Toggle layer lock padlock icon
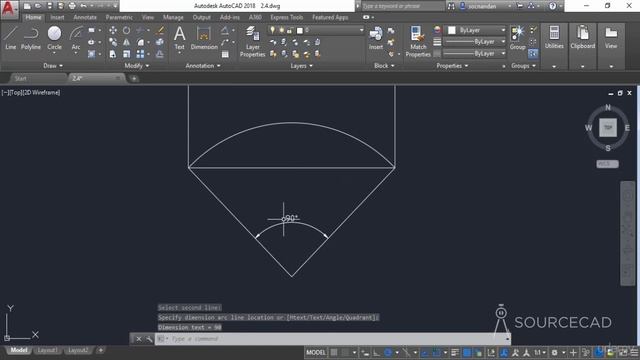 click(x=290, y=30)
